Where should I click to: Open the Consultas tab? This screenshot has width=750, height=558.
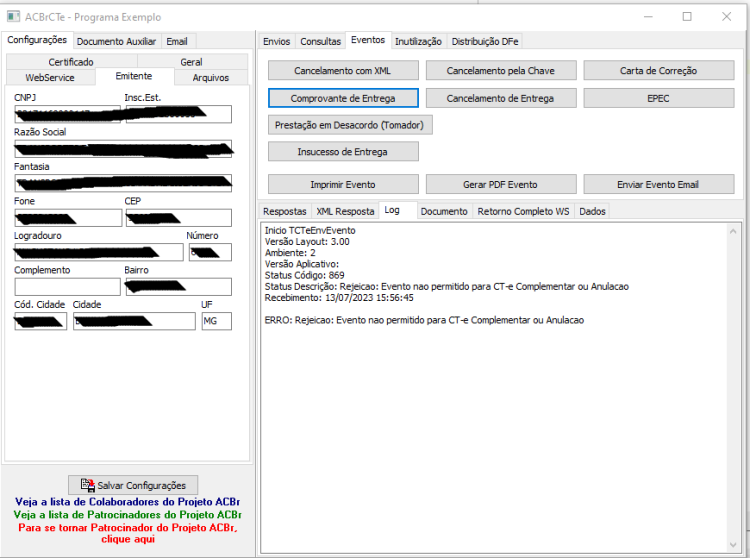320,42
